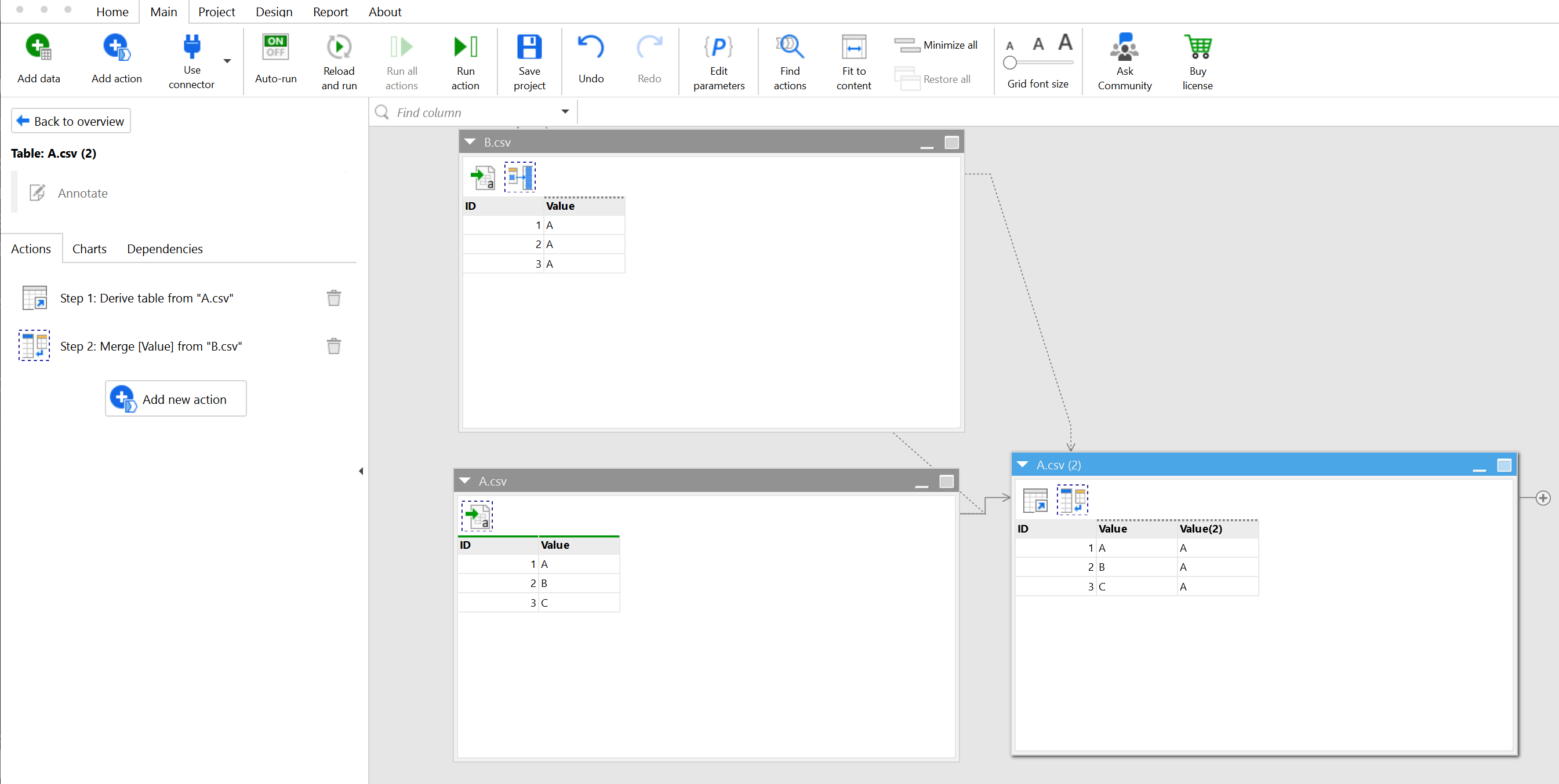Open the Project tab

216,12
